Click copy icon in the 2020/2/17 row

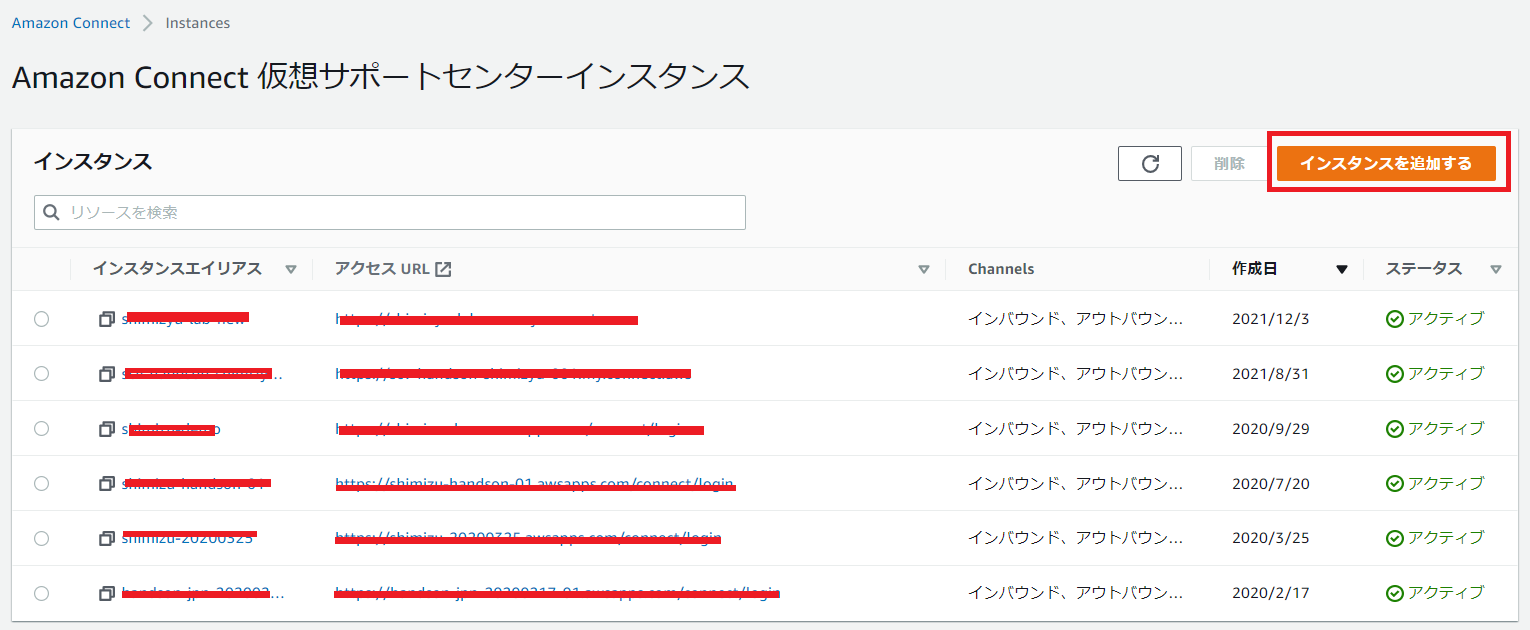coord(107,594)
